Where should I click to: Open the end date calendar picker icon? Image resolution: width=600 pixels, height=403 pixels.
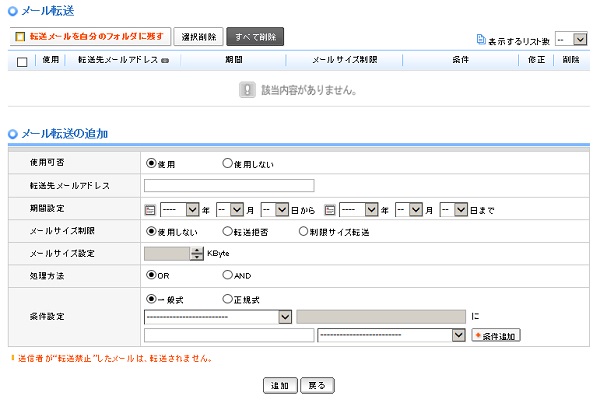point(329,210)
